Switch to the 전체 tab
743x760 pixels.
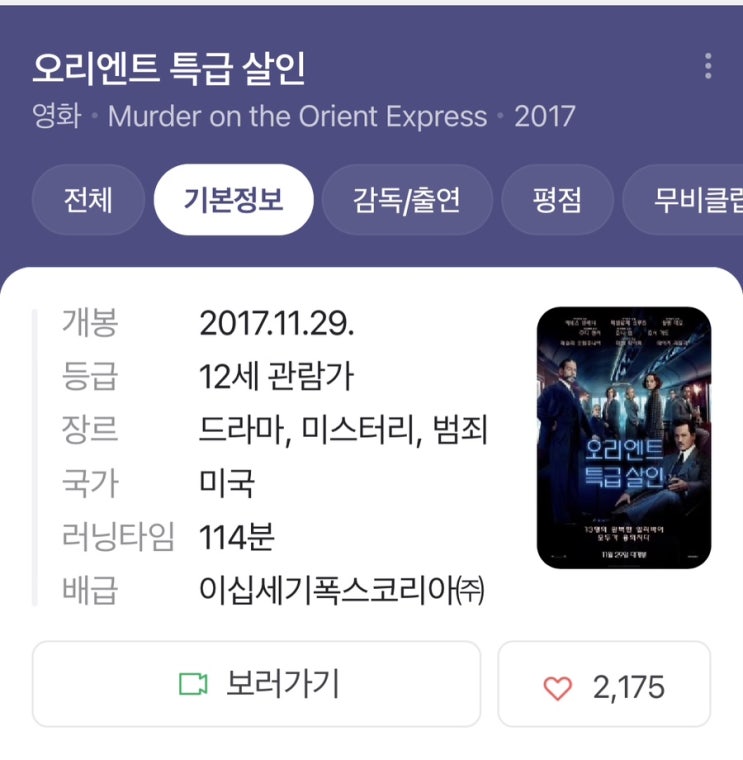pos(88,200)
